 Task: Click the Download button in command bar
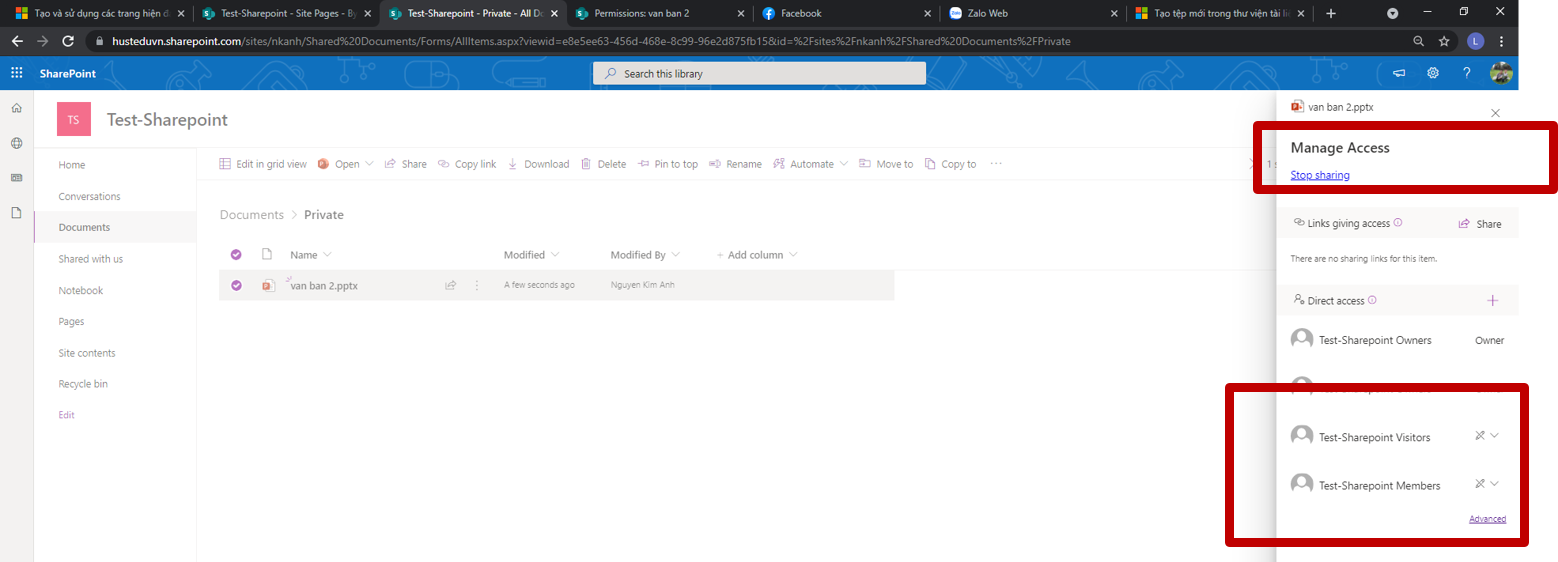coord(538,164)
